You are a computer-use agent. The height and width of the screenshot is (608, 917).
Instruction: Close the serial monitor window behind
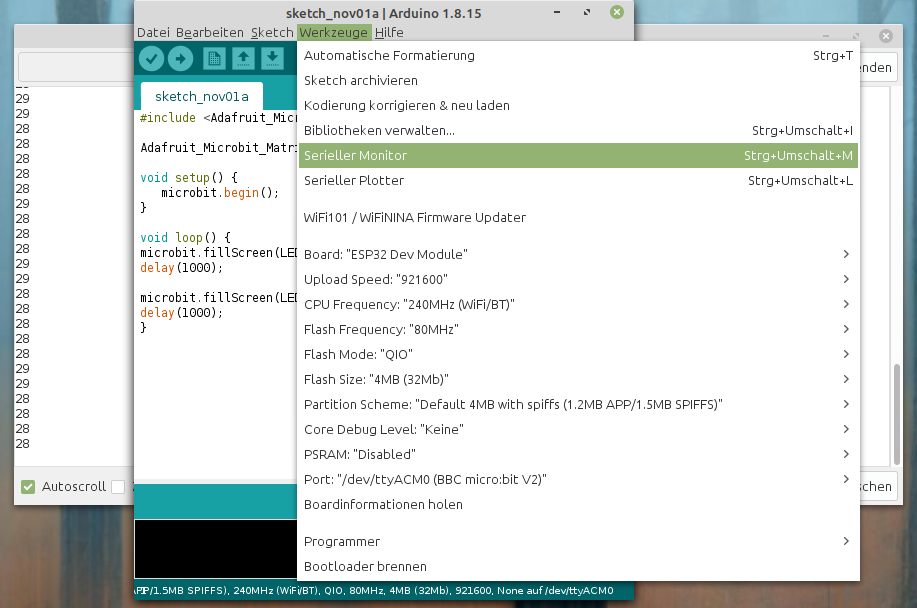click(x=886, y=36)
